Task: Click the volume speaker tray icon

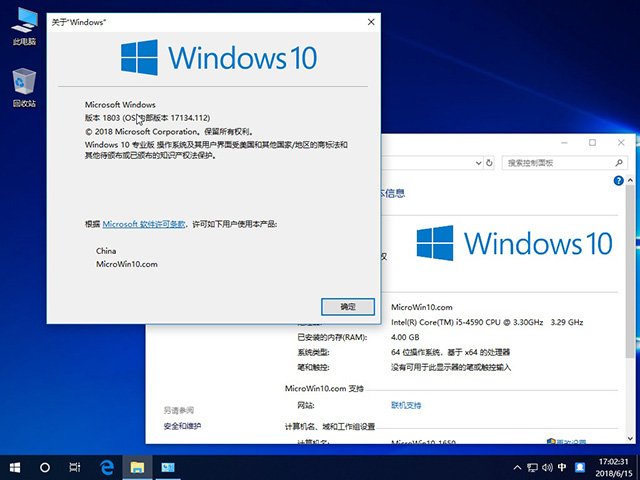Action: point(547,467)
